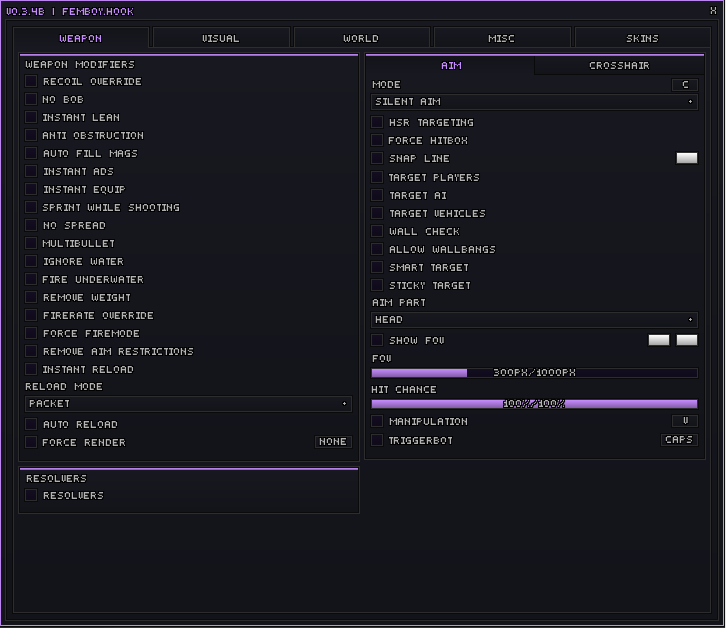Enable Remove Aim Restrictions
This screenshot has width=726, height=628.
[31, 351]
